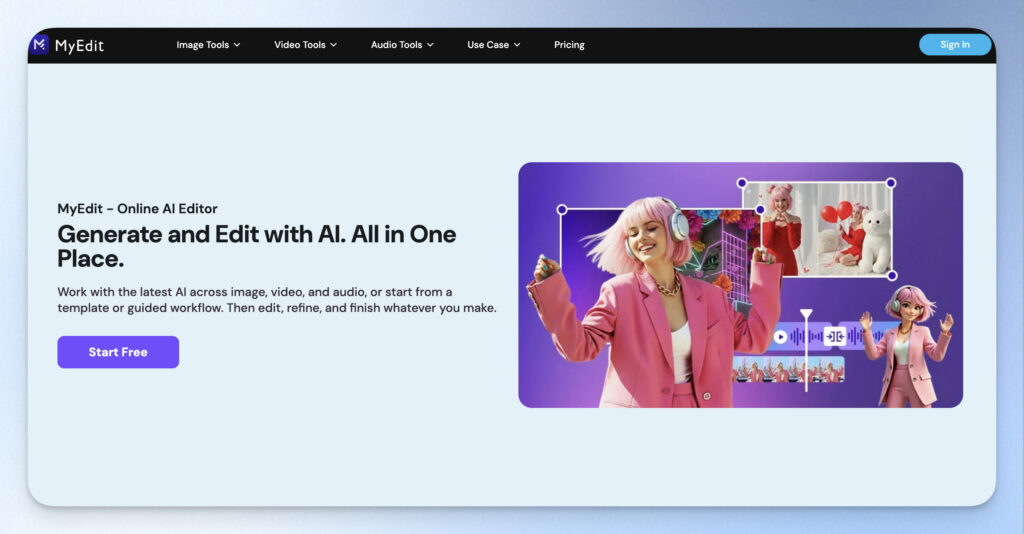
Task: Open the Image Tools menu
Action: (208, 45)
